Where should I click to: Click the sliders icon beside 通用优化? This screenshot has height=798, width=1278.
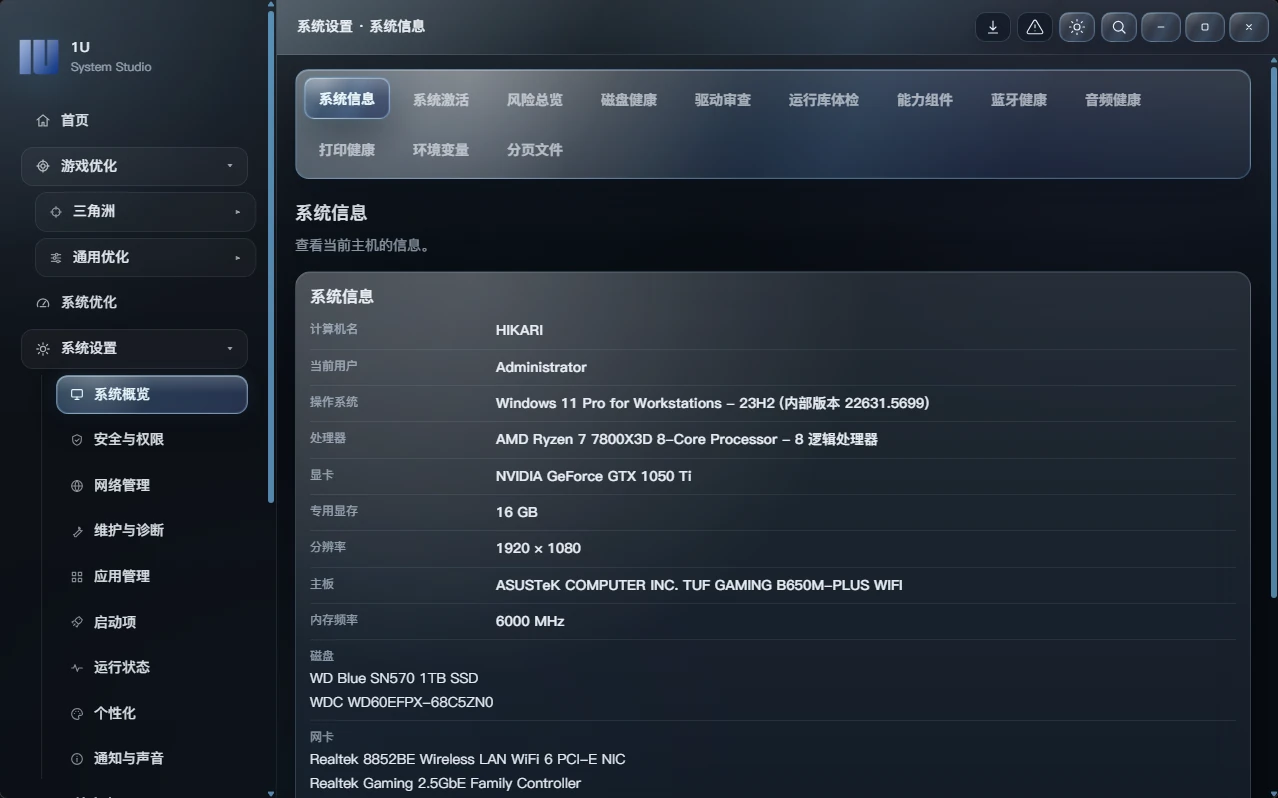pos(56,257)
